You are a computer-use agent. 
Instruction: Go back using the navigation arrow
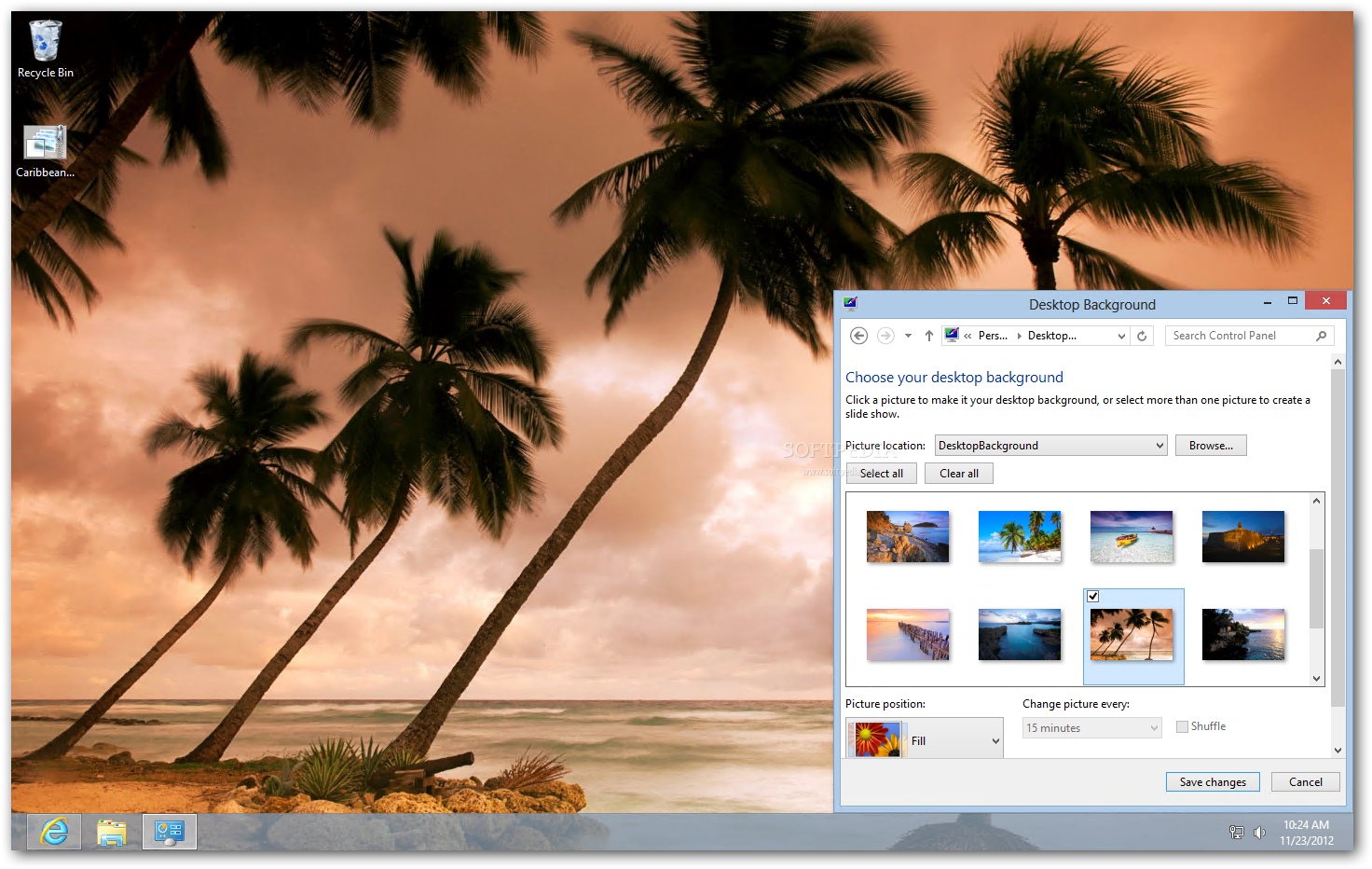point(859,336)
